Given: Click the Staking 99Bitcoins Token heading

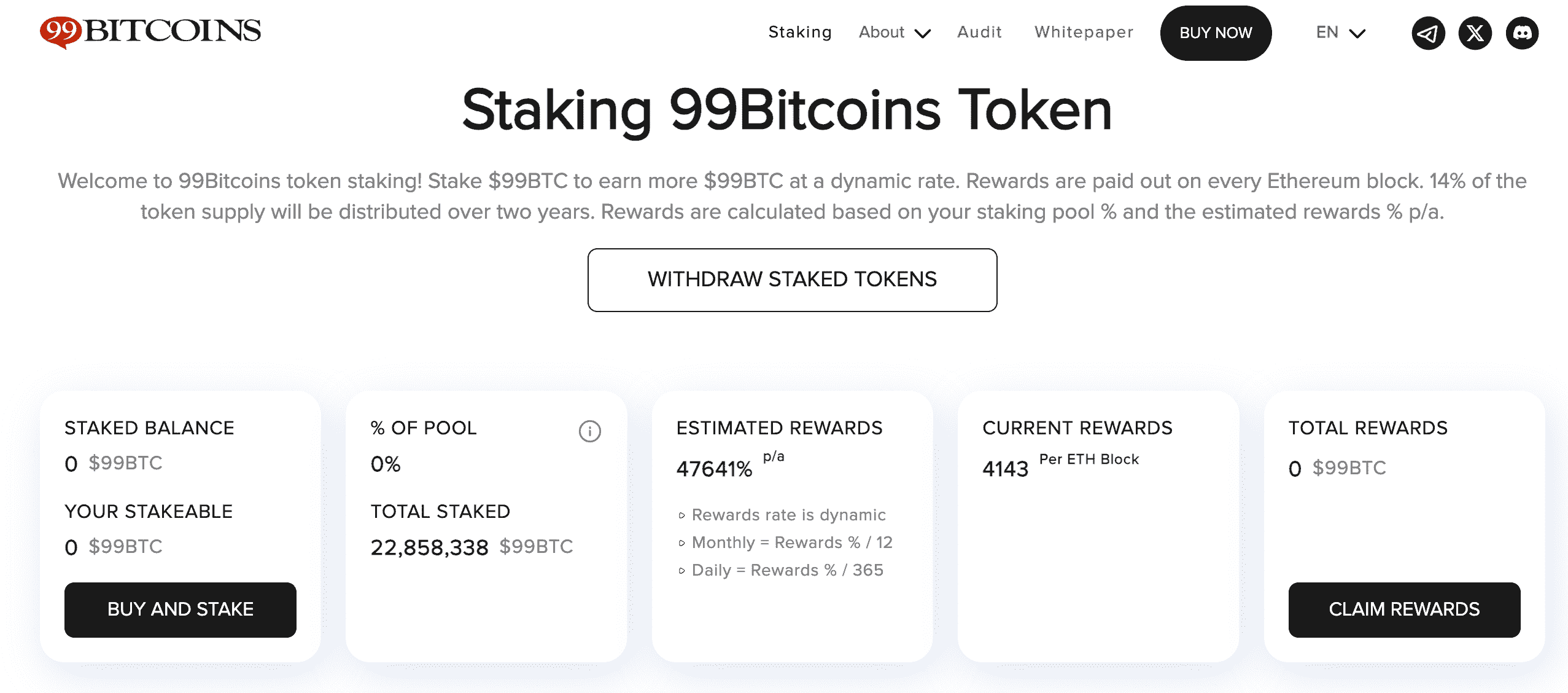Looking at the screenshot, I should 786,111.
